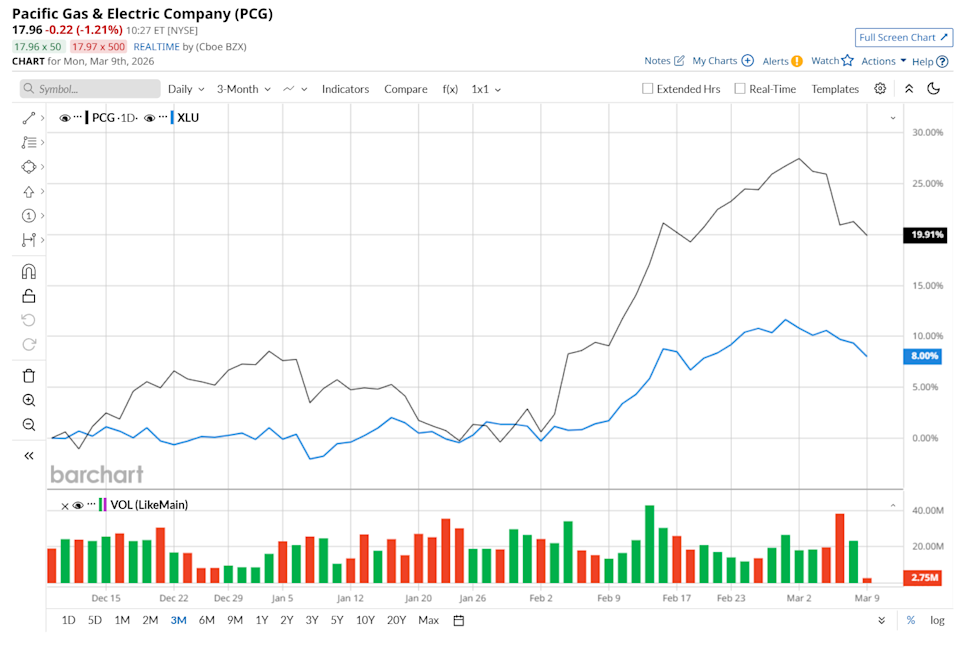The image size is (960, 646).
Task: Expand the 3-Month period dropdown
Action: click(243, 89)
